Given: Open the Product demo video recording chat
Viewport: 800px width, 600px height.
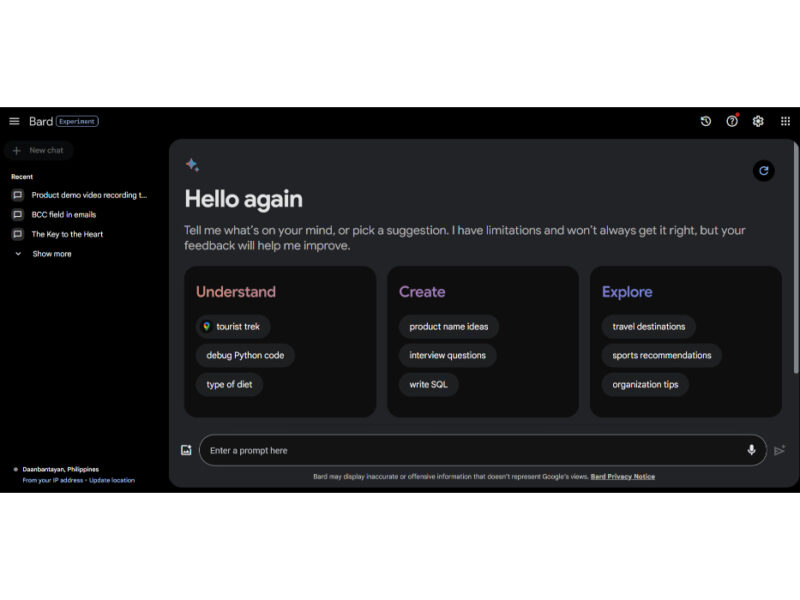Looking at the screenshot, I should click(88, 195).
